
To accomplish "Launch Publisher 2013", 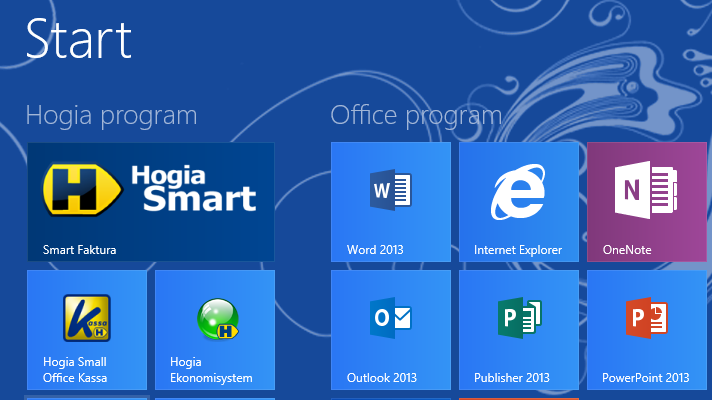I will 519,330.
